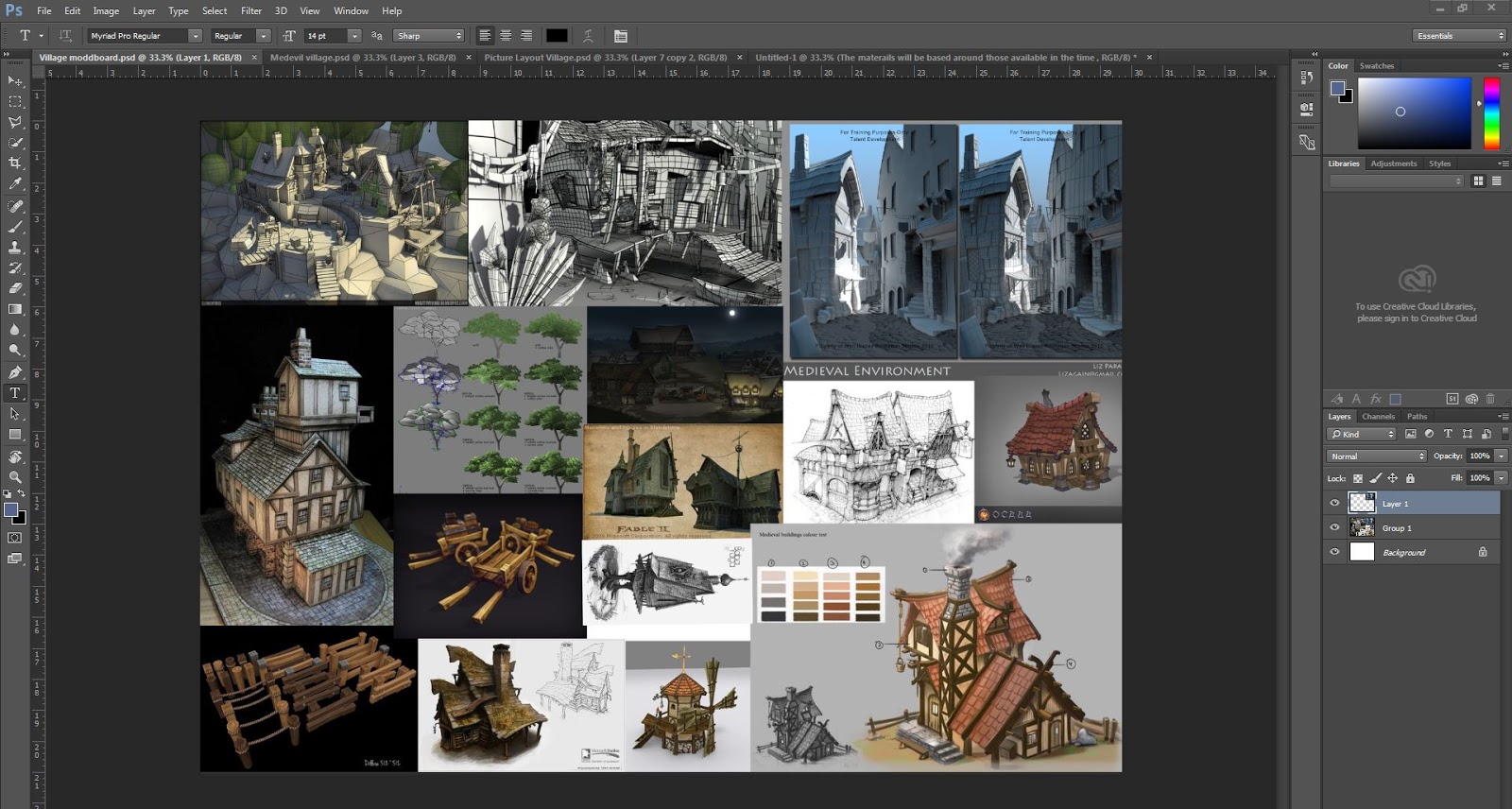Open the Image menu

(106, 10)
